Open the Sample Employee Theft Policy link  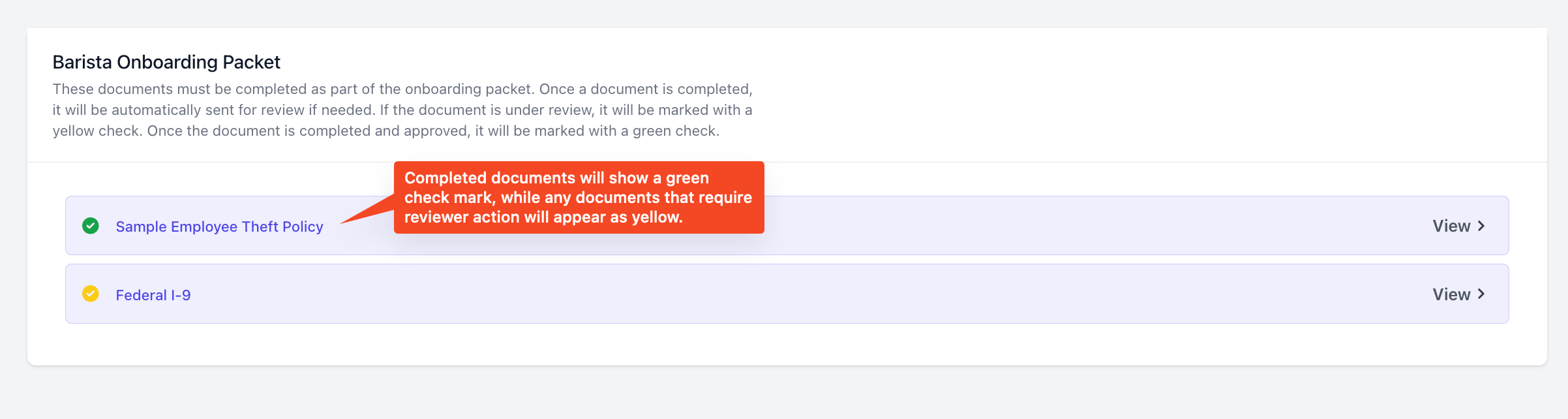pos(219,226)
